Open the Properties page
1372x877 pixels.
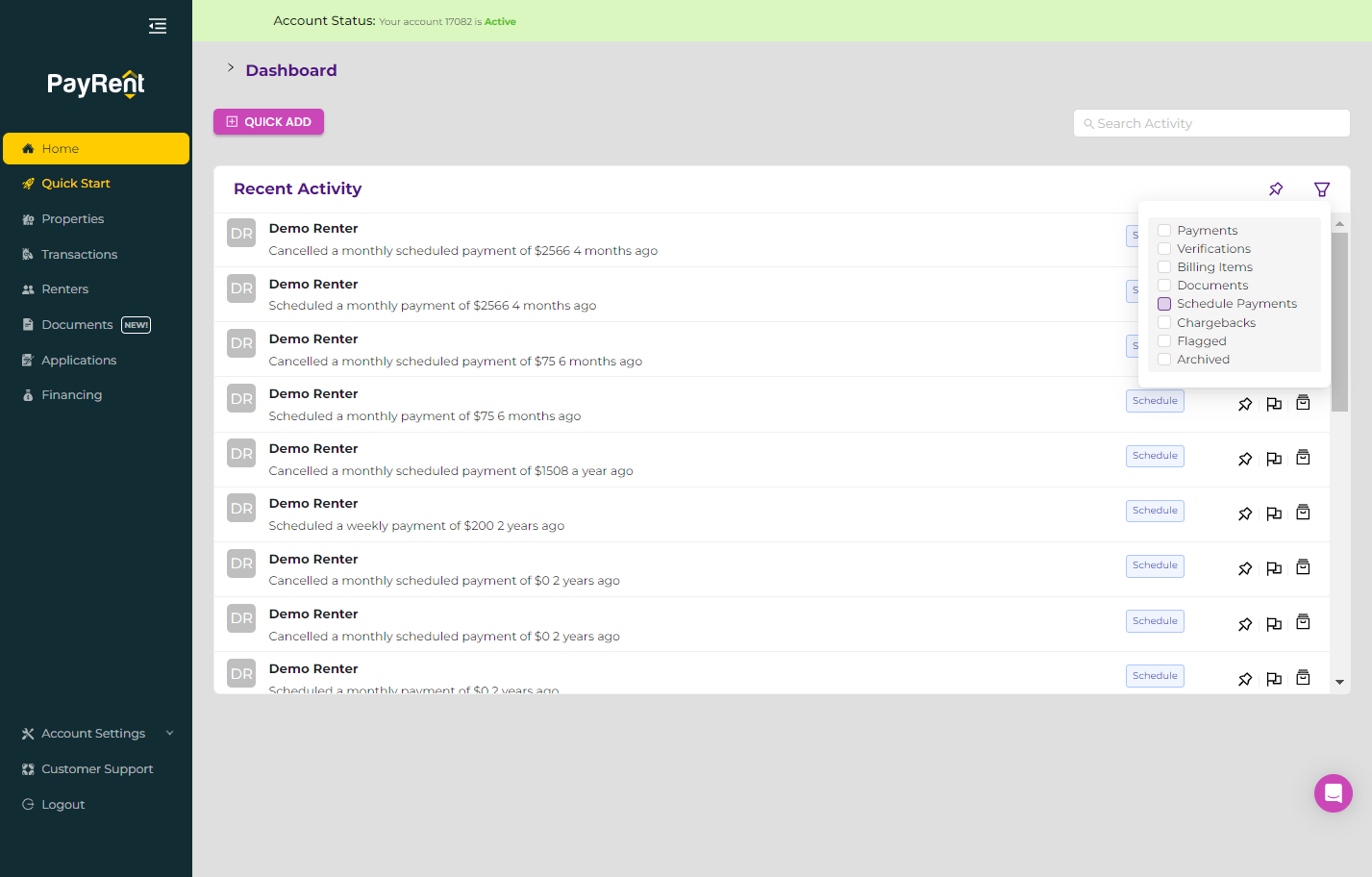coord(96,219)
